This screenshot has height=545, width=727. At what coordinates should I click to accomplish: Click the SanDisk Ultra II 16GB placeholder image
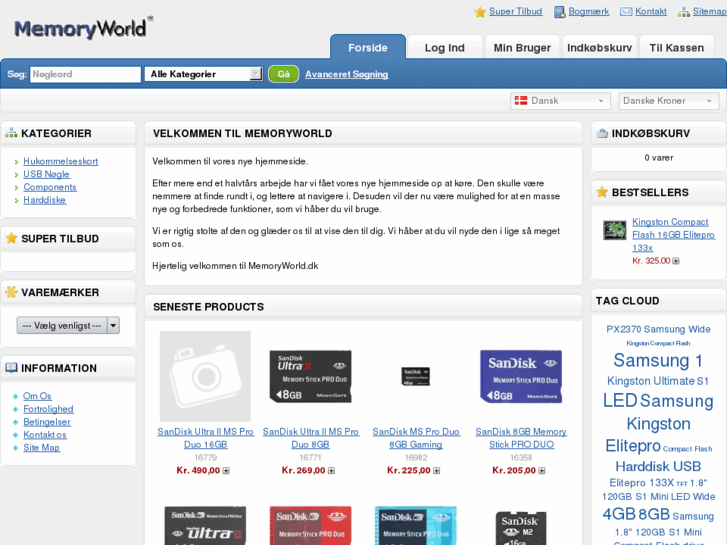click(205, 376)
